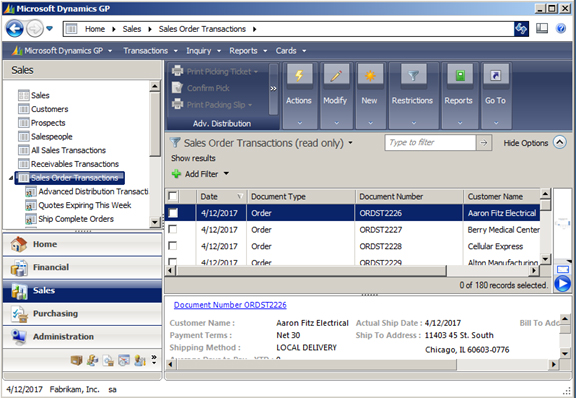This screenshot has height=398, width=576.
Task: Click the Restrictions funnel icon
Action: 413,75
